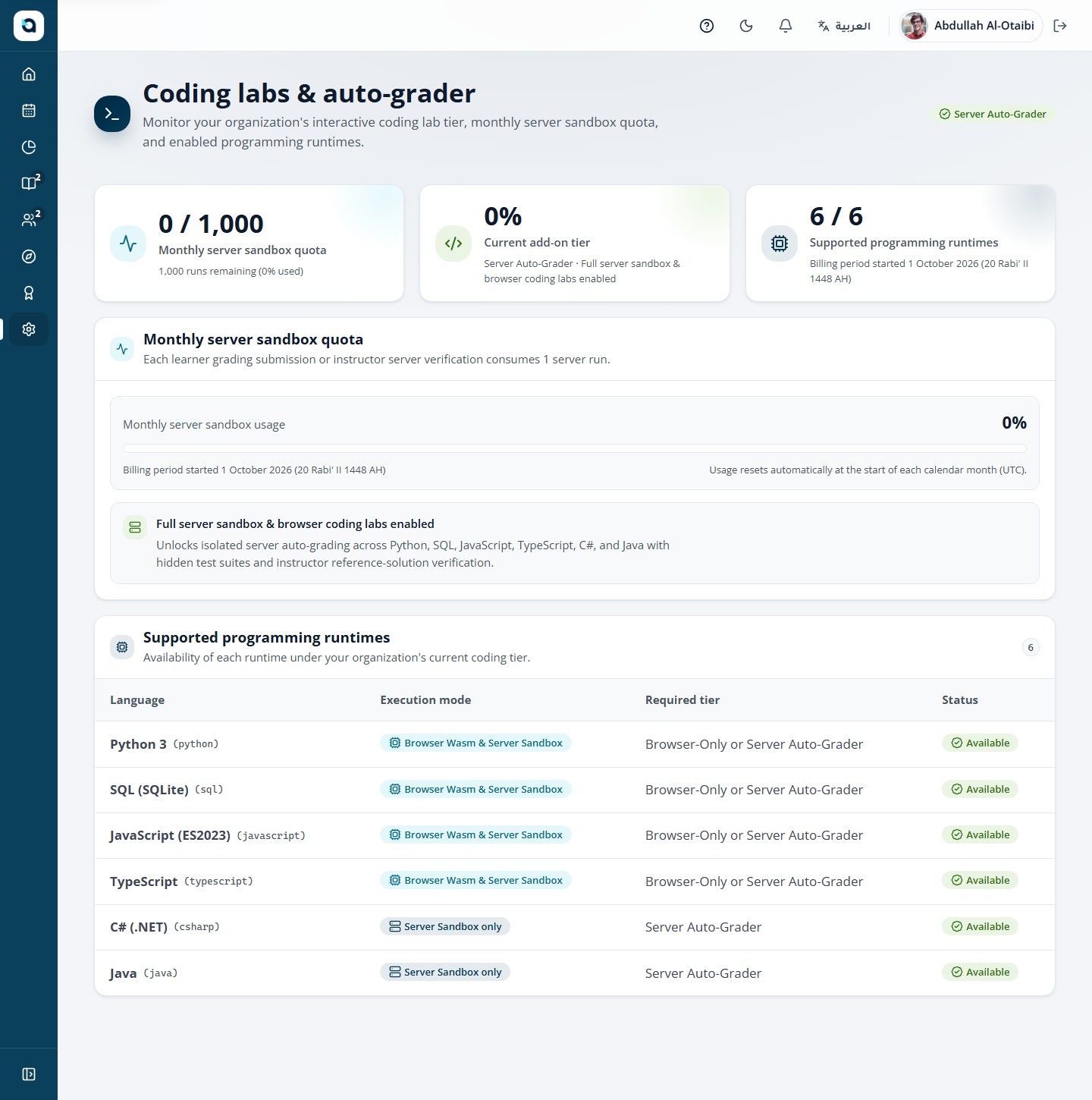
Task: Click Server Auto-Grader tier text in C# row
Action: click(x=703, y=927)
